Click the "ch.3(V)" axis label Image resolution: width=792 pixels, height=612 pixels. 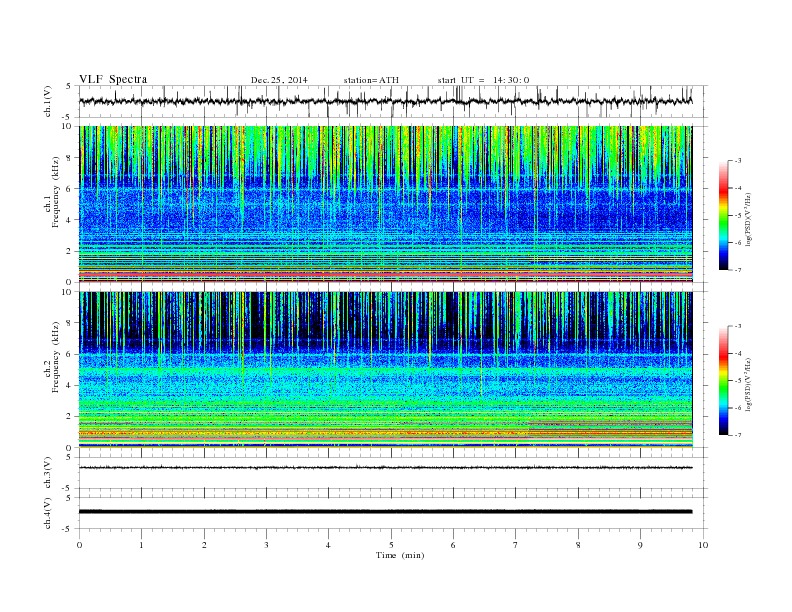pyautogui.click(x=48, y=473)
